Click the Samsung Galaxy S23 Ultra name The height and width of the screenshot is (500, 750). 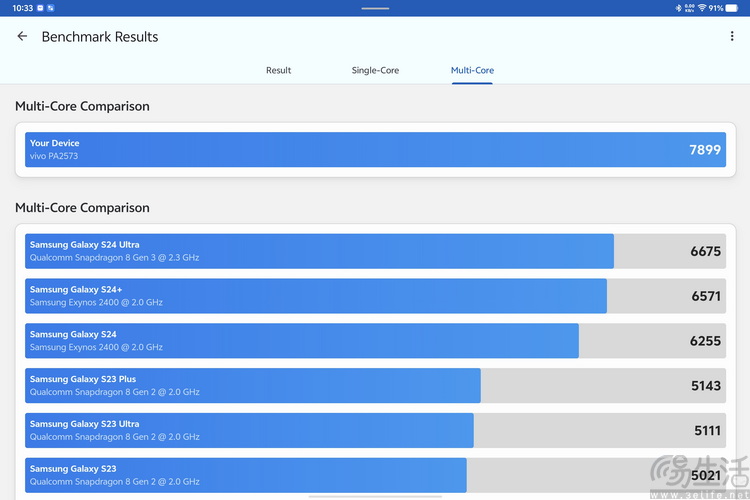[x=85, y=424]
